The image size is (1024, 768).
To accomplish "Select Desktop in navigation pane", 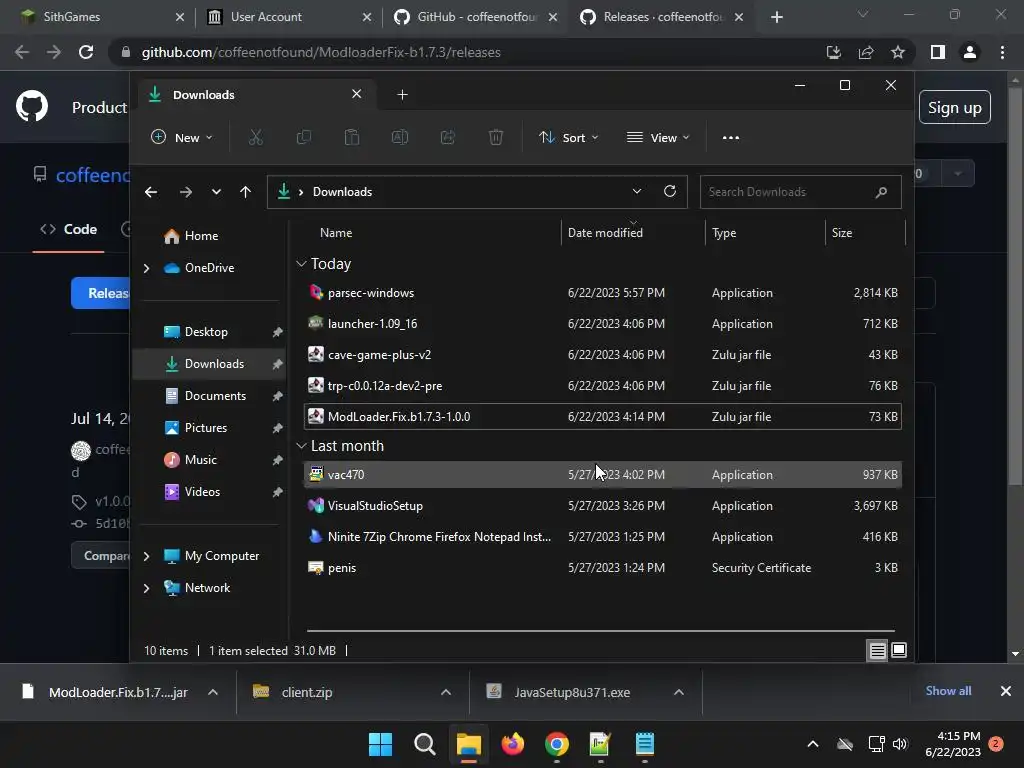I will [206, 332].
